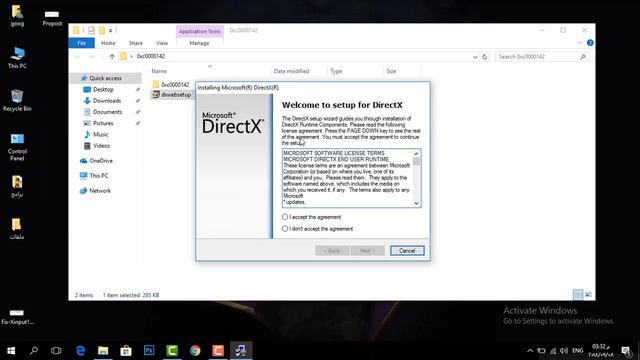Open the goog desktop folder icon
The image size is (640, 360).
pyautogui.click(x=17, y=16)
